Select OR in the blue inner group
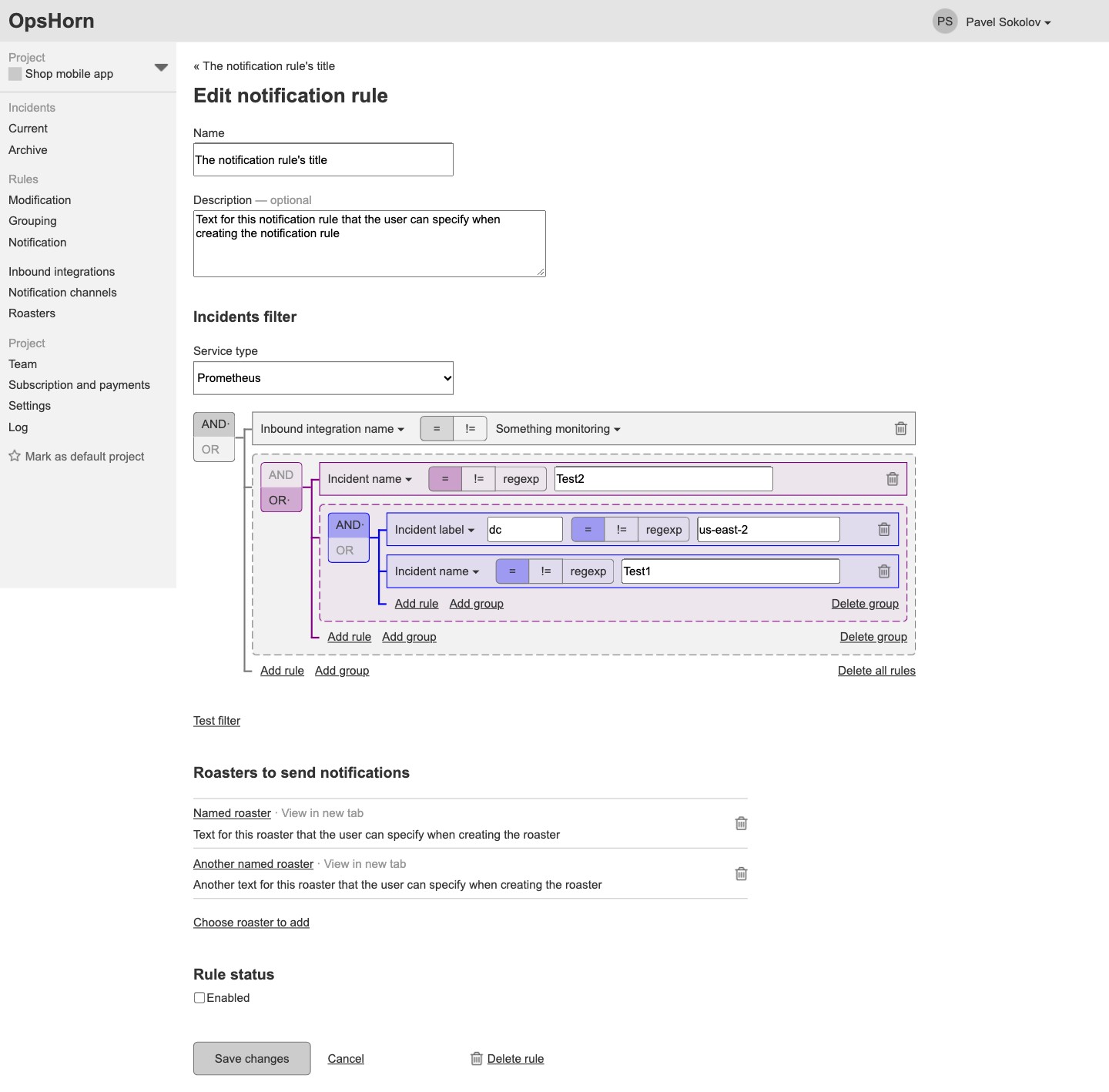 [x=349, y=551]
